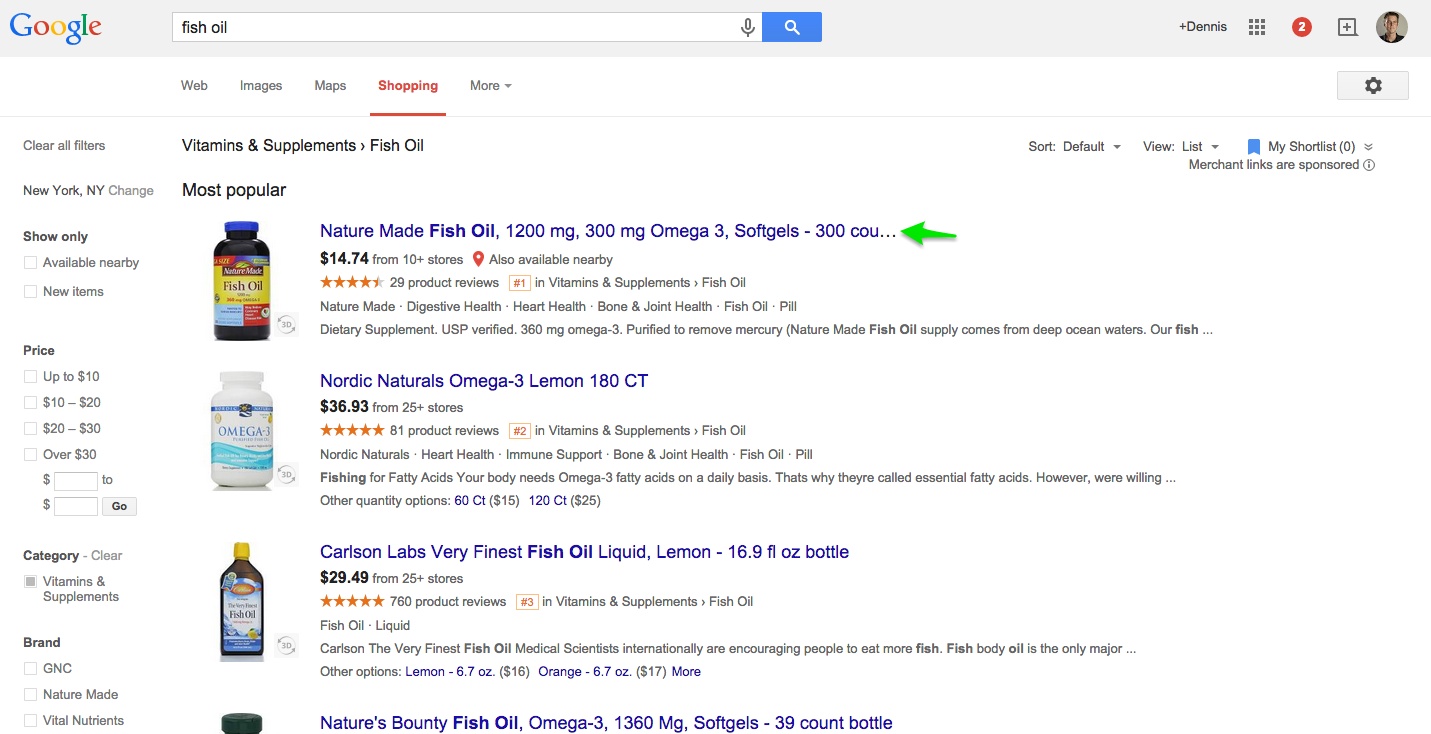Click Vitamins & Supplements breadcrumb
1431x734 pixels.
[x=269, y=146]
